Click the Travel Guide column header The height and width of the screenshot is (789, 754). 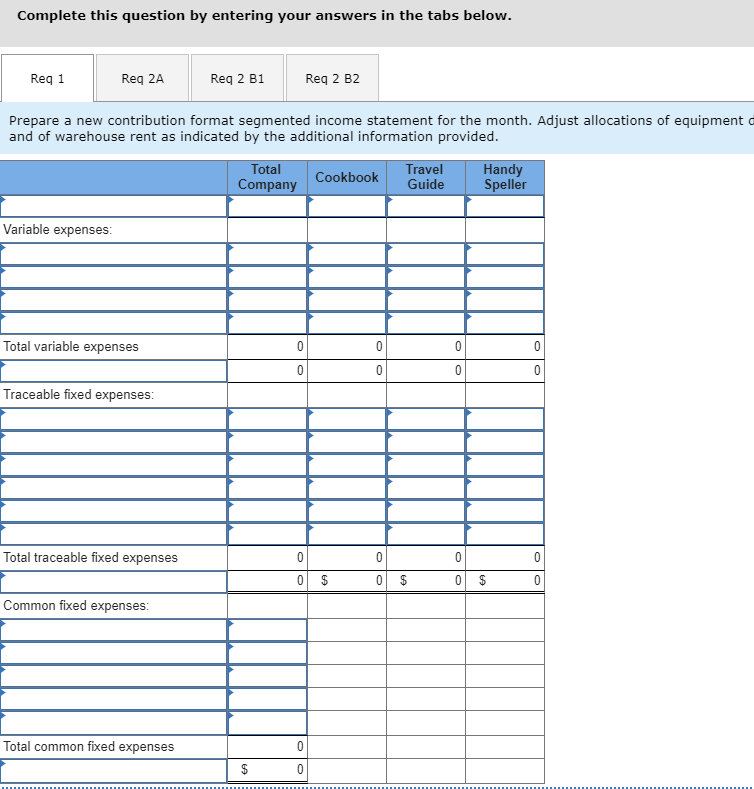point(426,177)
